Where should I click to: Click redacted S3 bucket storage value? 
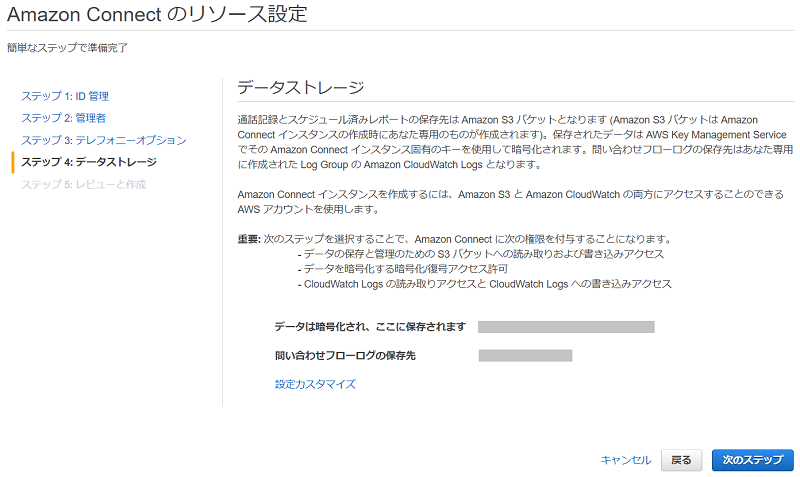pyautogui.click(x=566, y=327)
